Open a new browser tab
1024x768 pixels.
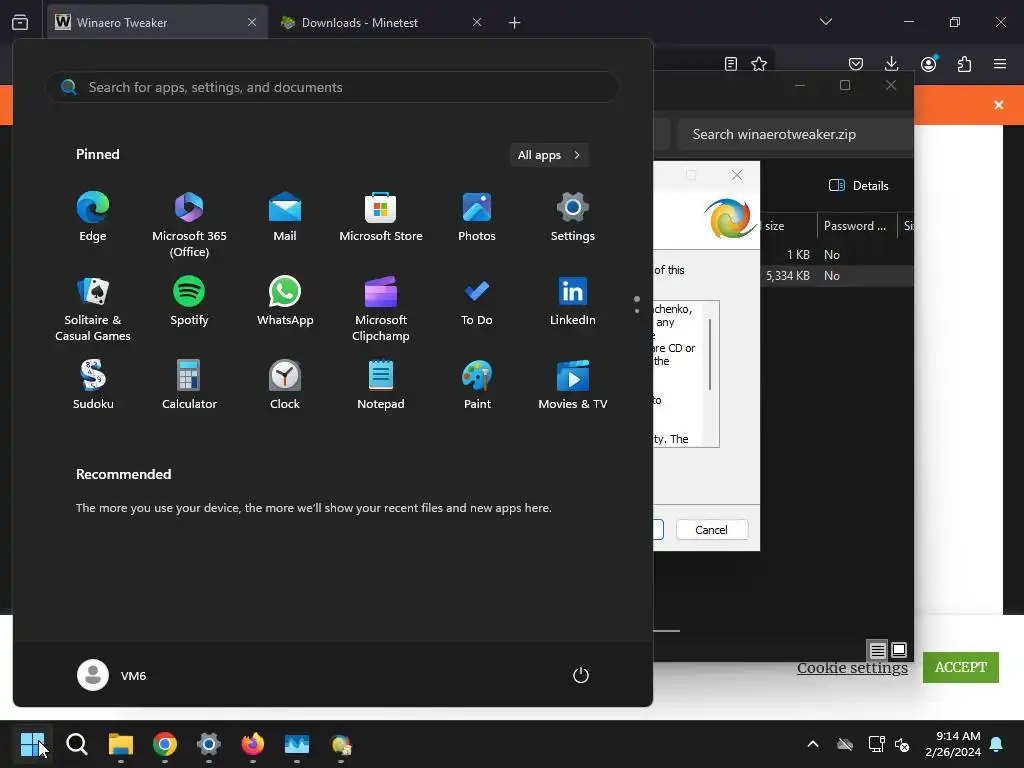point(515,23)
